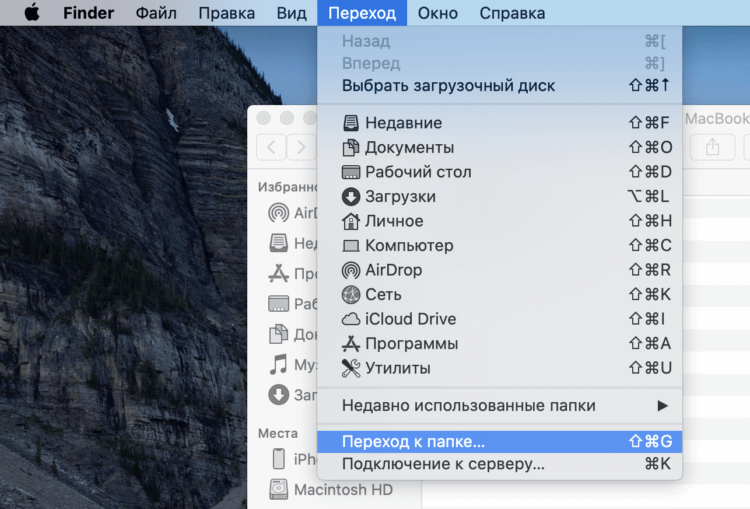The height and width of the screenshot is (509, 750).
Task: Select iPhone device in Finder sidebar
Action: (x=292, y=459)
